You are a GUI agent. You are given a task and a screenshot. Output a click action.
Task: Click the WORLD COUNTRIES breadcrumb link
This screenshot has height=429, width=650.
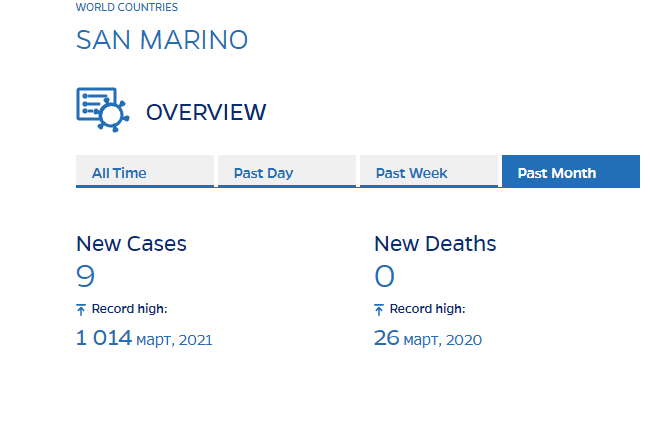click(127, 8)
